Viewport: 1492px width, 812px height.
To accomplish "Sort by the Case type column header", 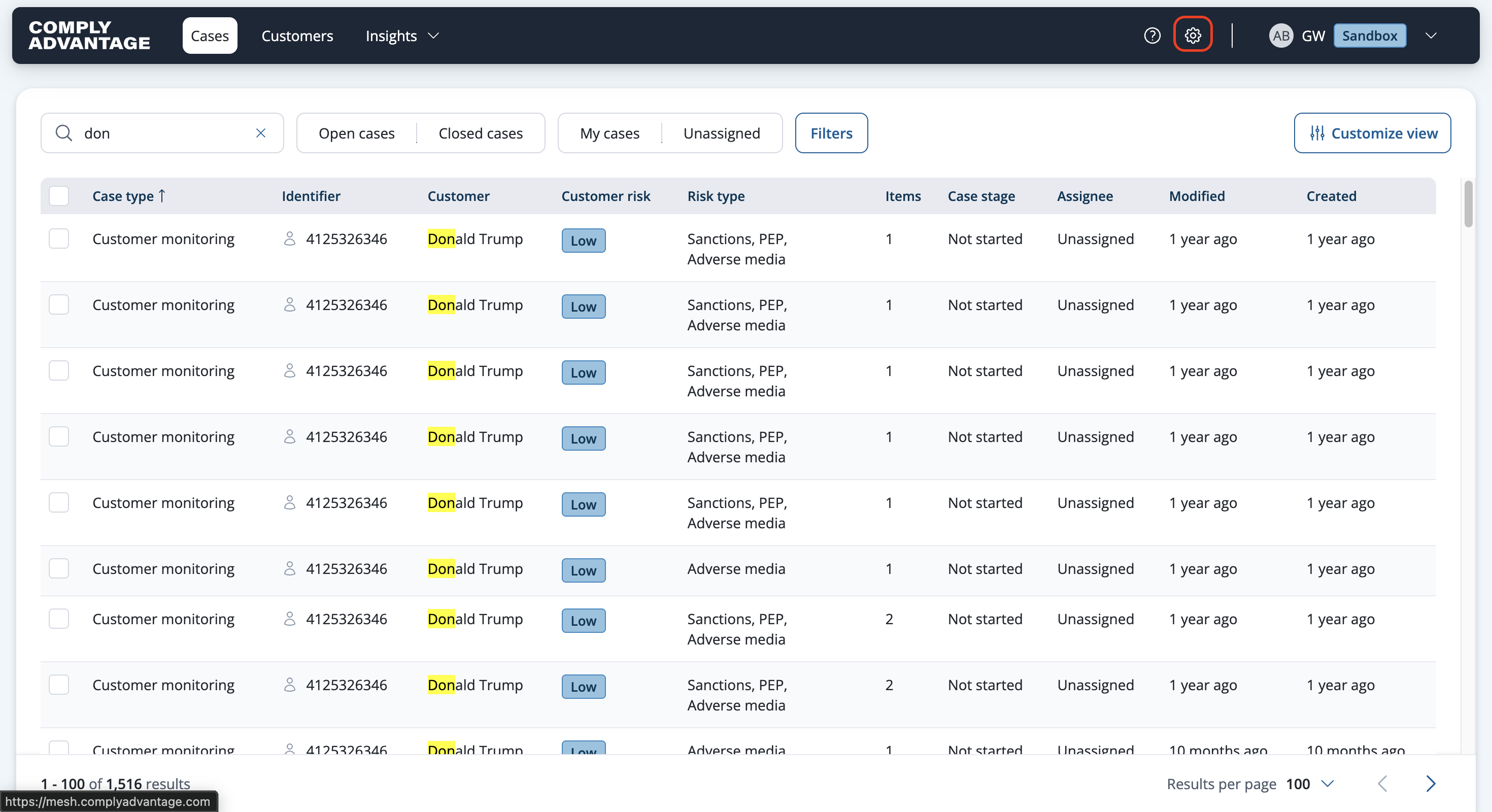I will (129, 196).
